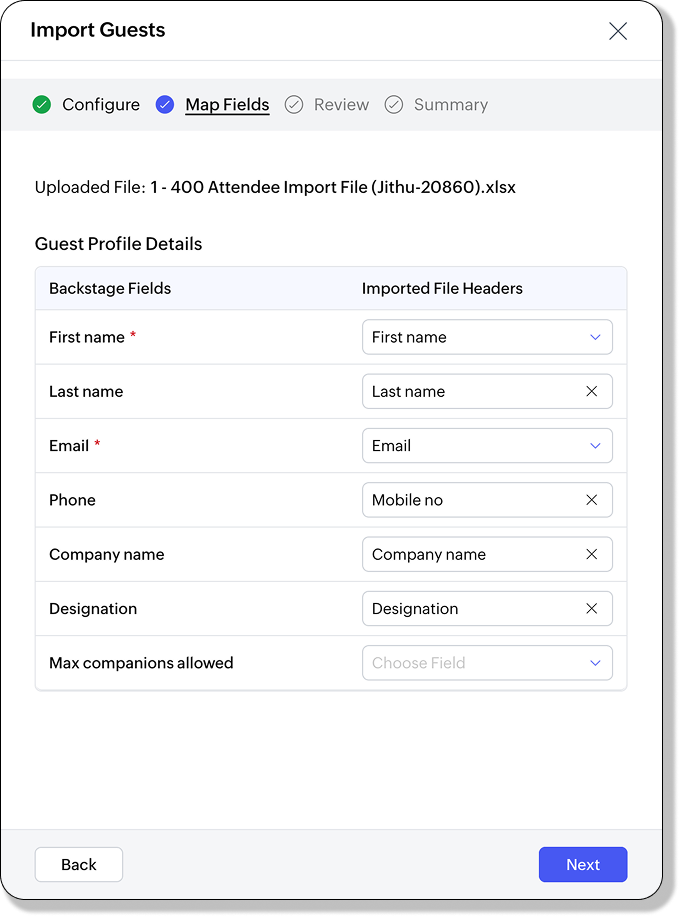Click the blue Map Fields step checkmark
This screenshot has width=679, height=916.
[x=165, y=104]
